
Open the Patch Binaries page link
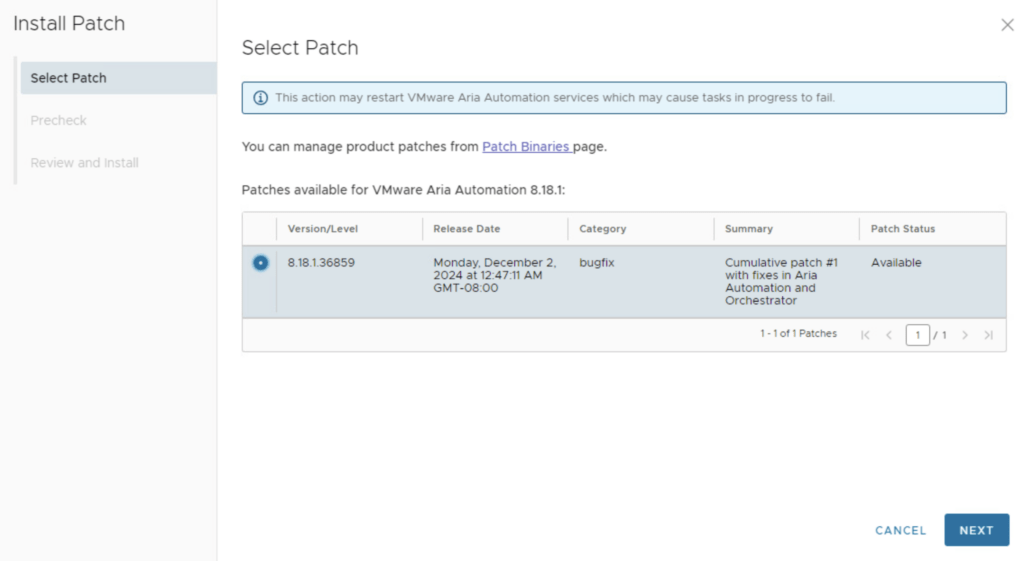(526, 147)
